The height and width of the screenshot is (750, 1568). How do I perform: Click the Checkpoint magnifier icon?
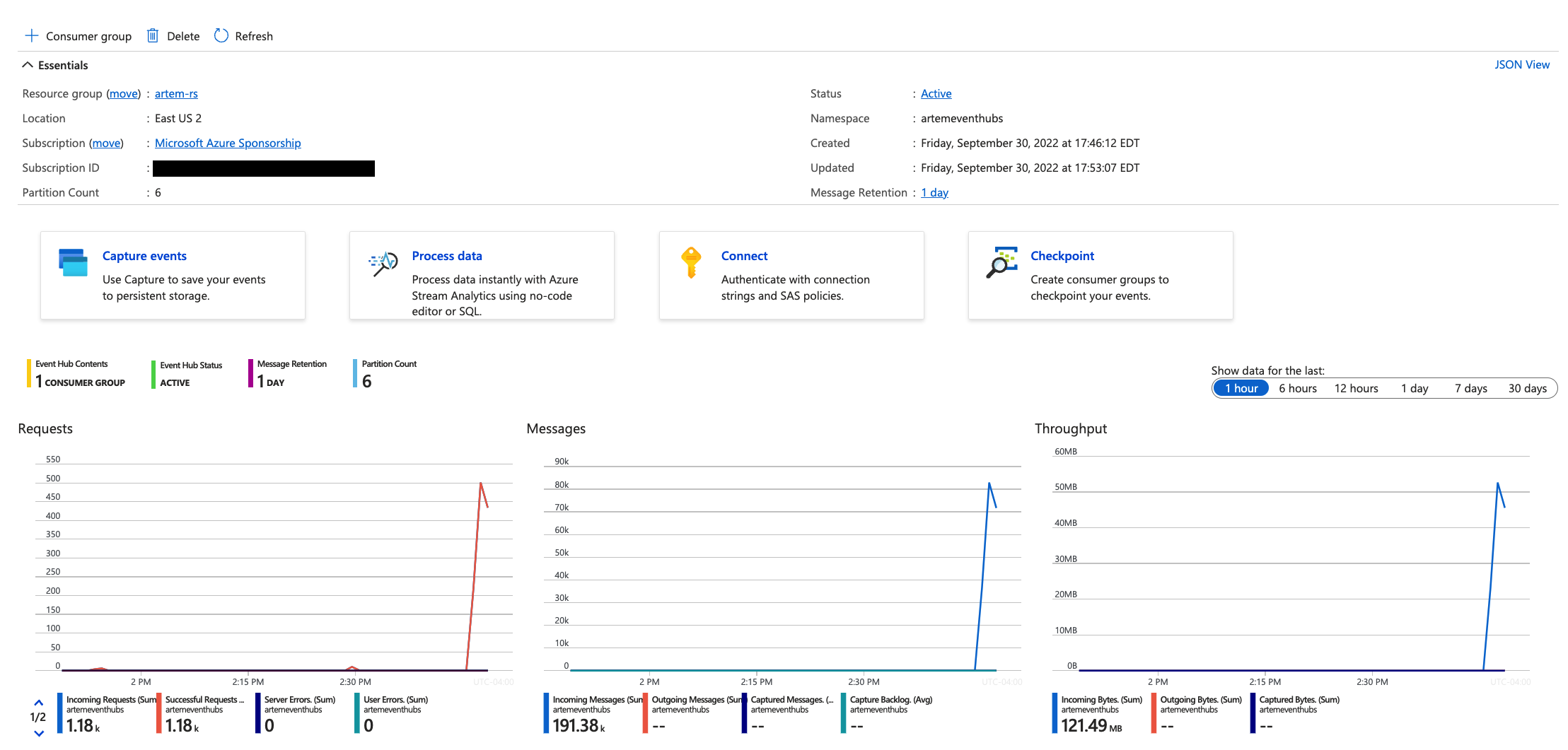[1001, 263]
